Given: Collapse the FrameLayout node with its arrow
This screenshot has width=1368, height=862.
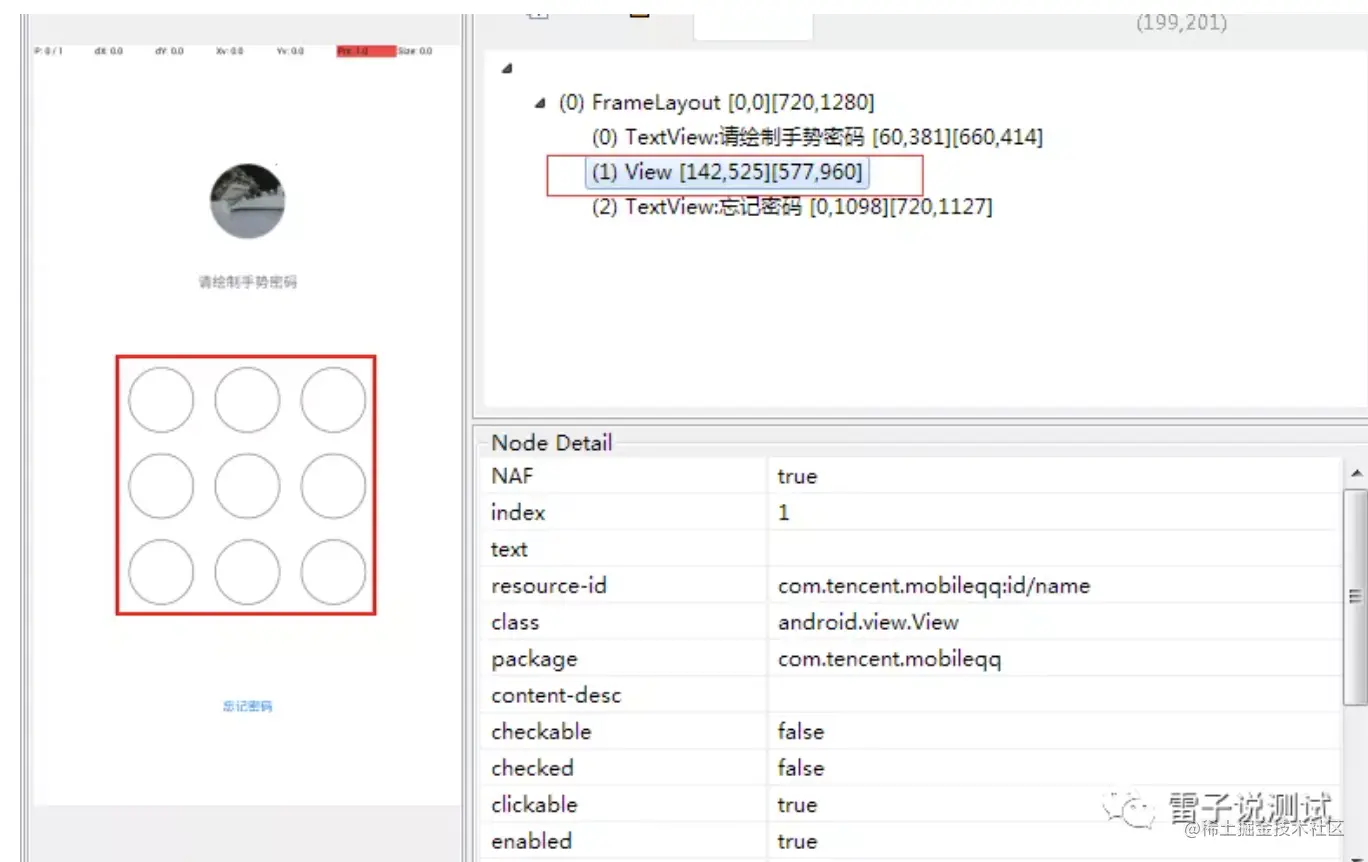Looking at the screenshot, I should tap(540, 103).
